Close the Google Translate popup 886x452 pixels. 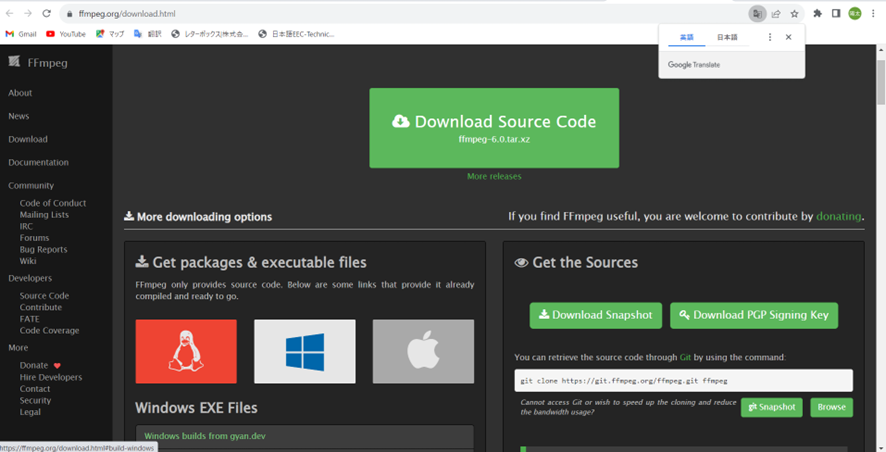788,37
